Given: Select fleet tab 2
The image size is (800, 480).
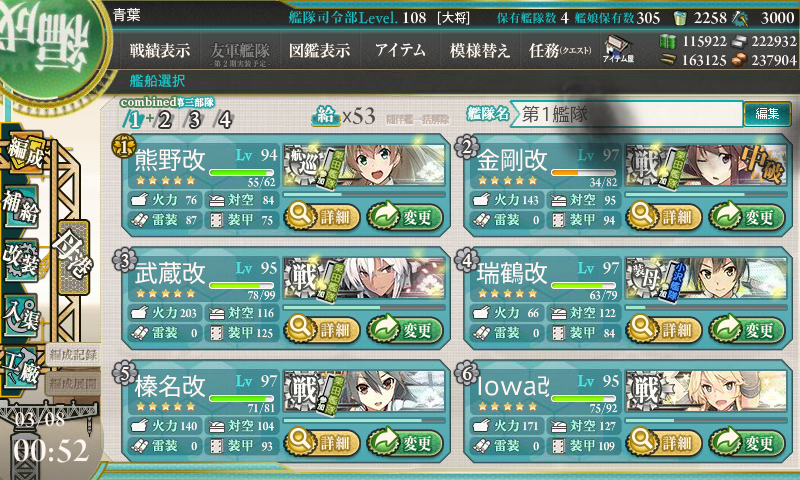Looking at the screenshot, I should (164, 120).
